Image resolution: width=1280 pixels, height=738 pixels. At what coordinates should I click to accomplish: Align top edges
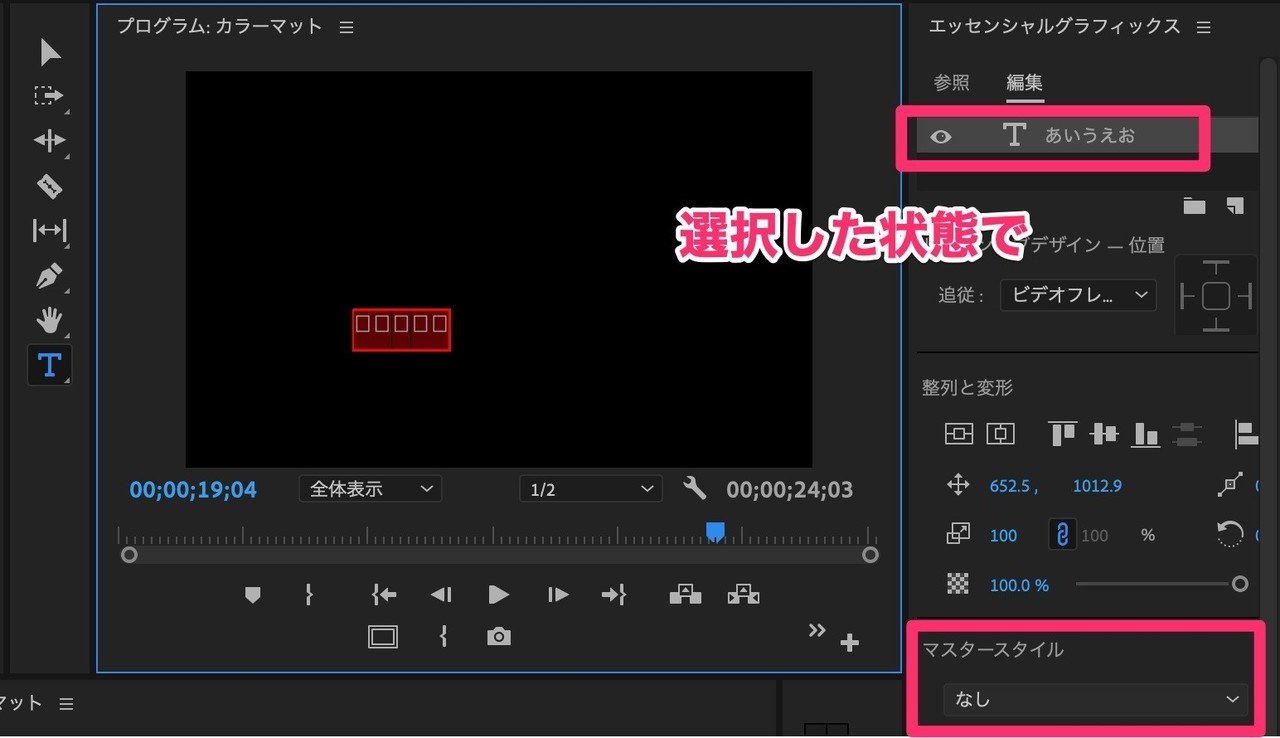[1062, 434]
